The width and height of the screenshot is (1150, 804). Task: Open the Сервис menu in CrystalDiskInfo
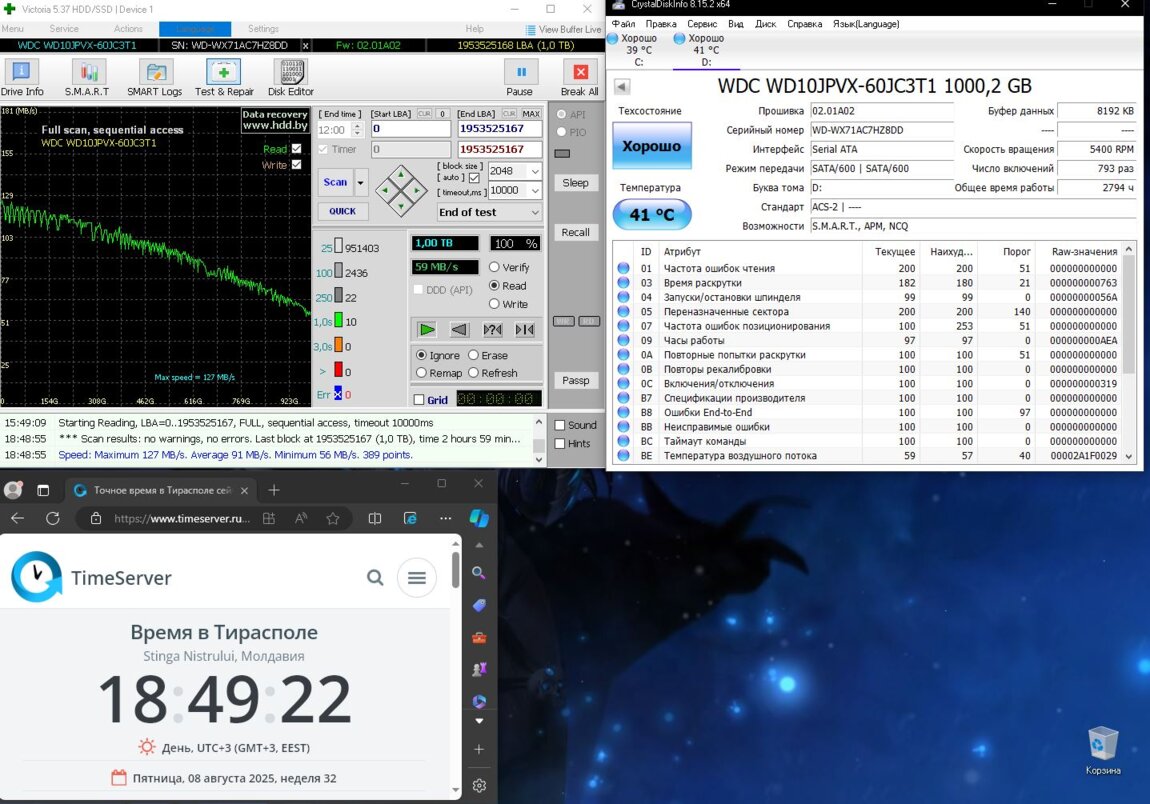[701, 23]
